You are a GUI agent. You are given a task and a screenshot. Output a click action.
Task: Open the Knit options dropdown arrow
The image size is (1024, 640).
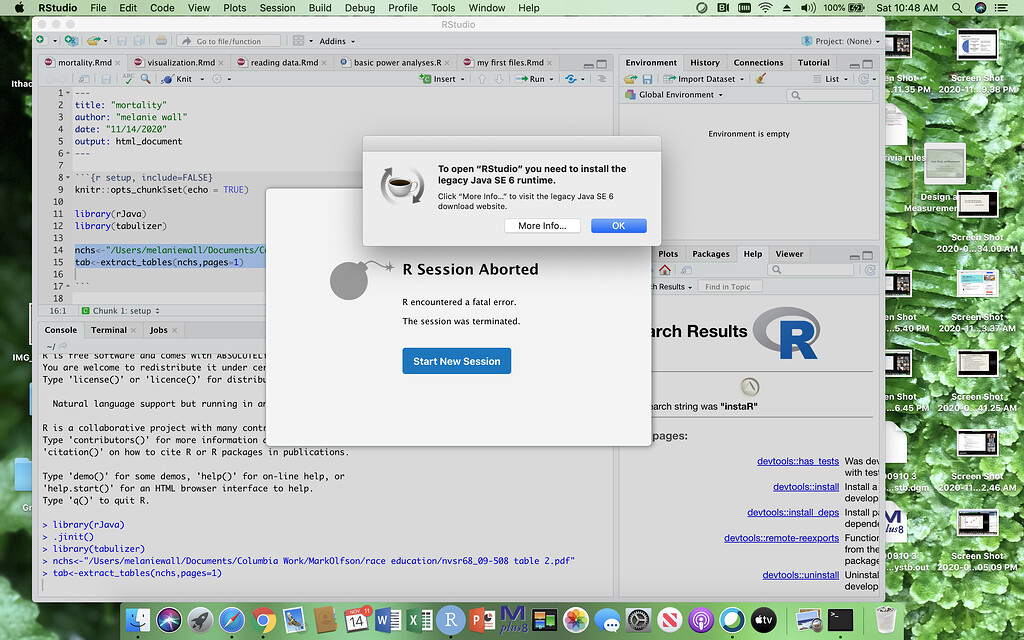tap(202, 79)
